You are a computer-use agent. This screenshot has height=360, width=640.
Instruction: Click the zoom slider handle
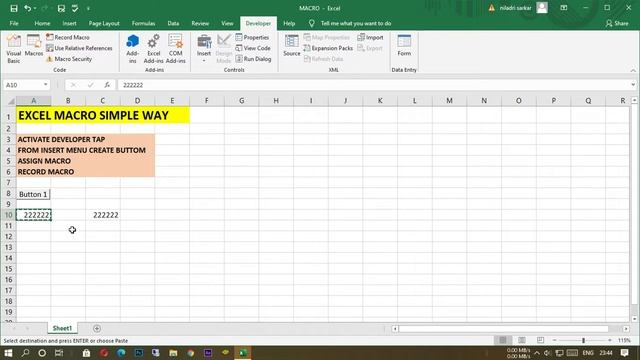click(x=584, y=340)
